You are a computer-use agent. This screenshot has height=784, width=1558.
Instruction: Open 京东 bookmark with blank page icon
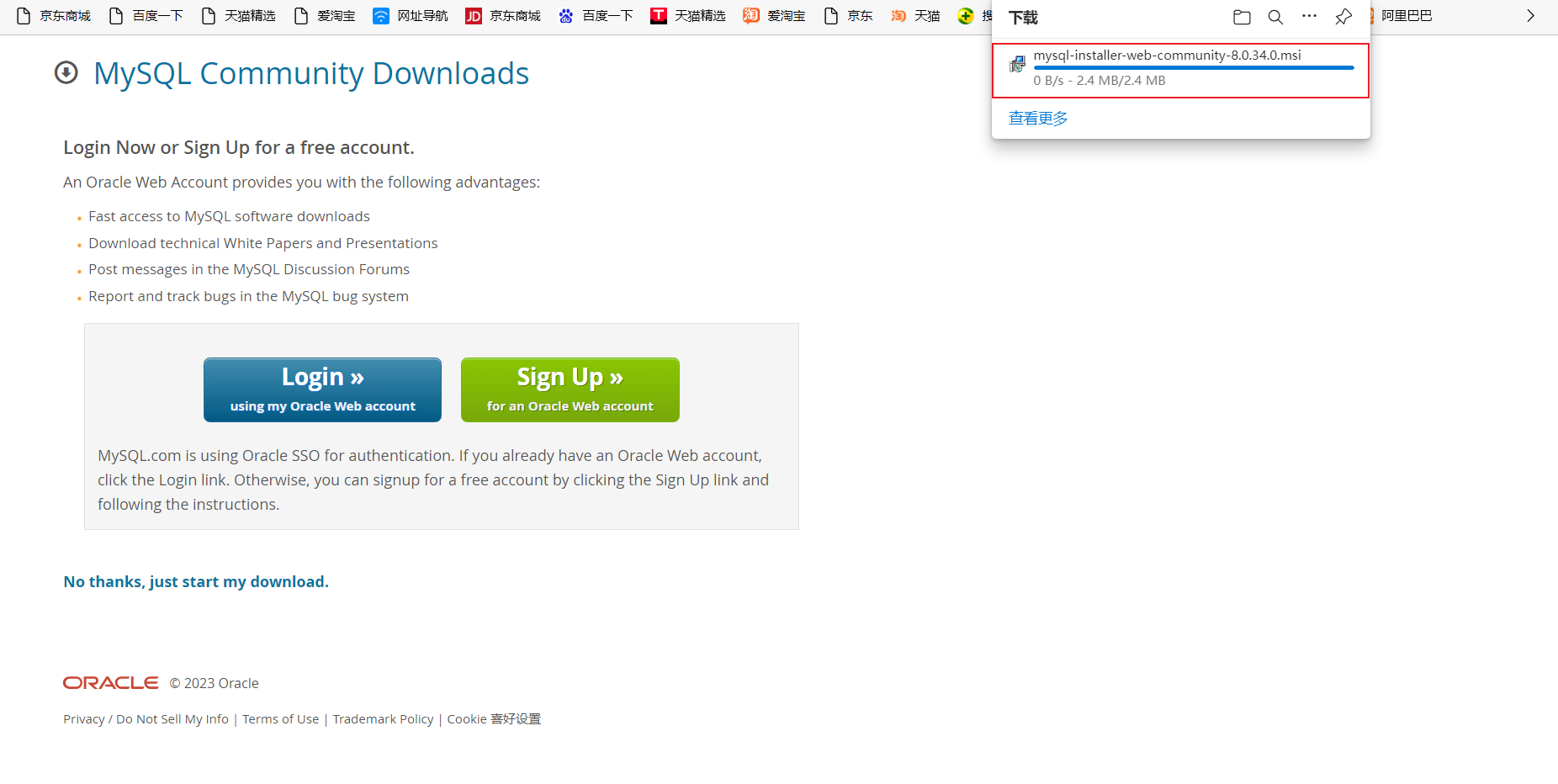(848, 16)
